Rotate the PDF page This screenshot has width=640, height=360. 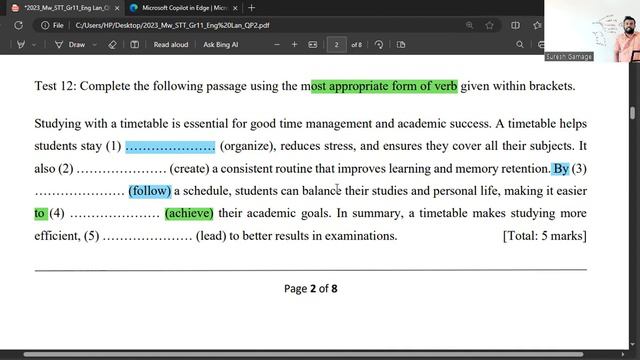379,44
